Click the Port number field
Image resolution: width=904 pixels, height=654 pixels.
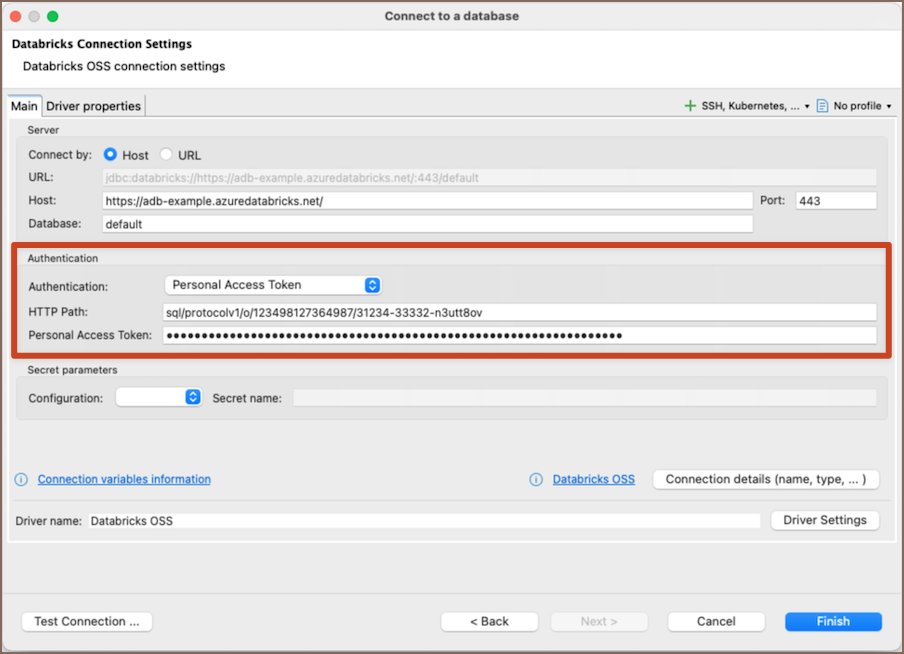pyautogui.click(x=836, y=201)
